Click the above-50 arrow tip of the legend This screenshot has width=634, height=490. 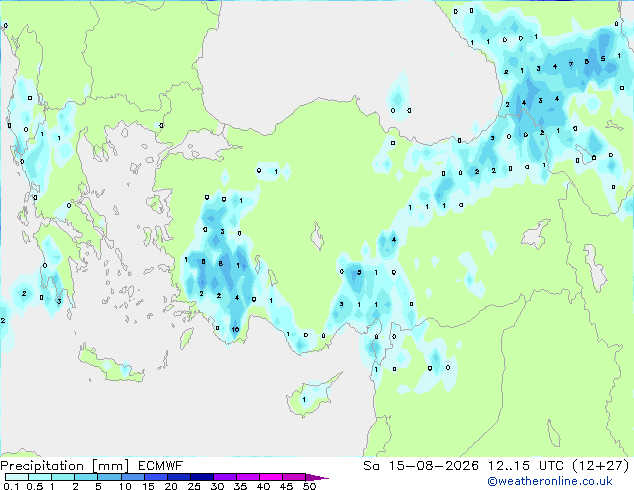(x=317, y=477)
